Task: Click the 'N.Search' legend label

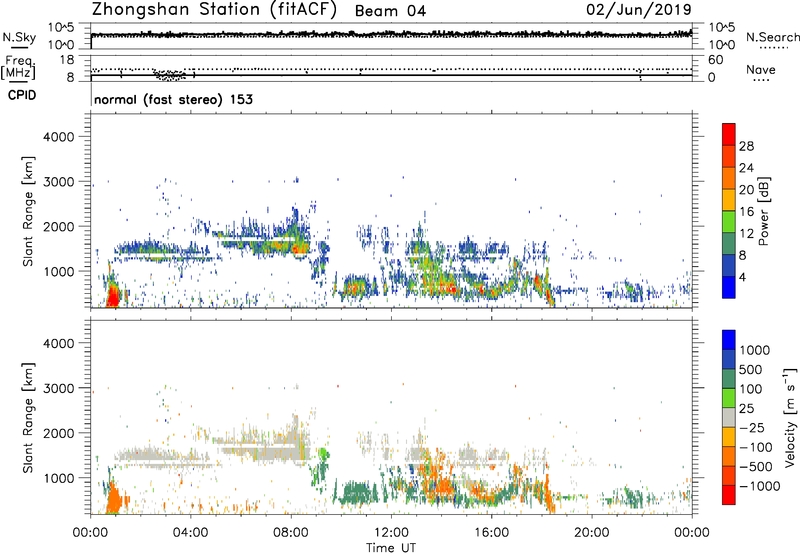Action: pyautogui.click(x=773, y=37)
